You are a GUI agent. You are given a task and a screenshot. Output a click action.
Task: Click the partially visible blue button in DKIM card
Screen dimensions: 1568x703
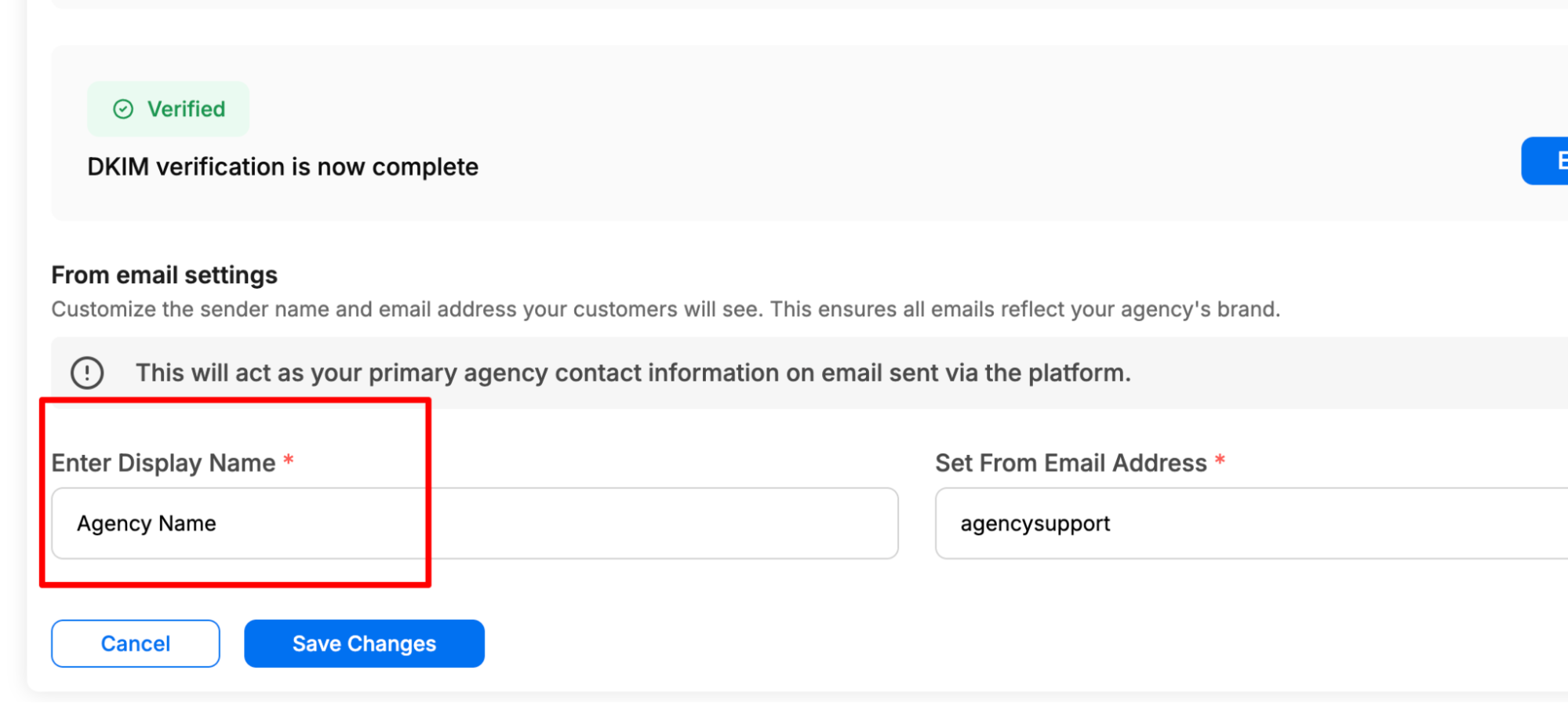1544,161
